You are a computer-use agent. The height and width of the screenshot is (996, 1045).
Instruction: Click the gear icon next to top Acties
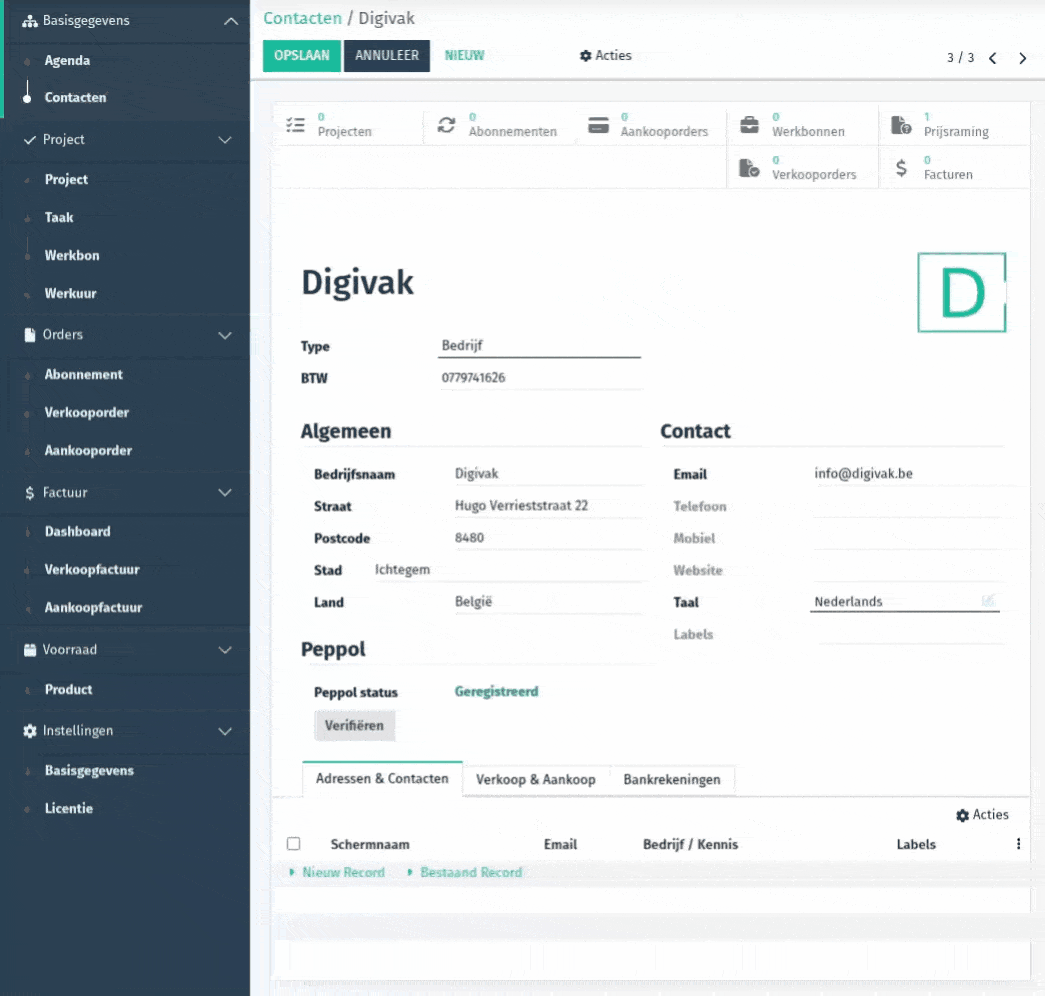[x=586, y=56]
